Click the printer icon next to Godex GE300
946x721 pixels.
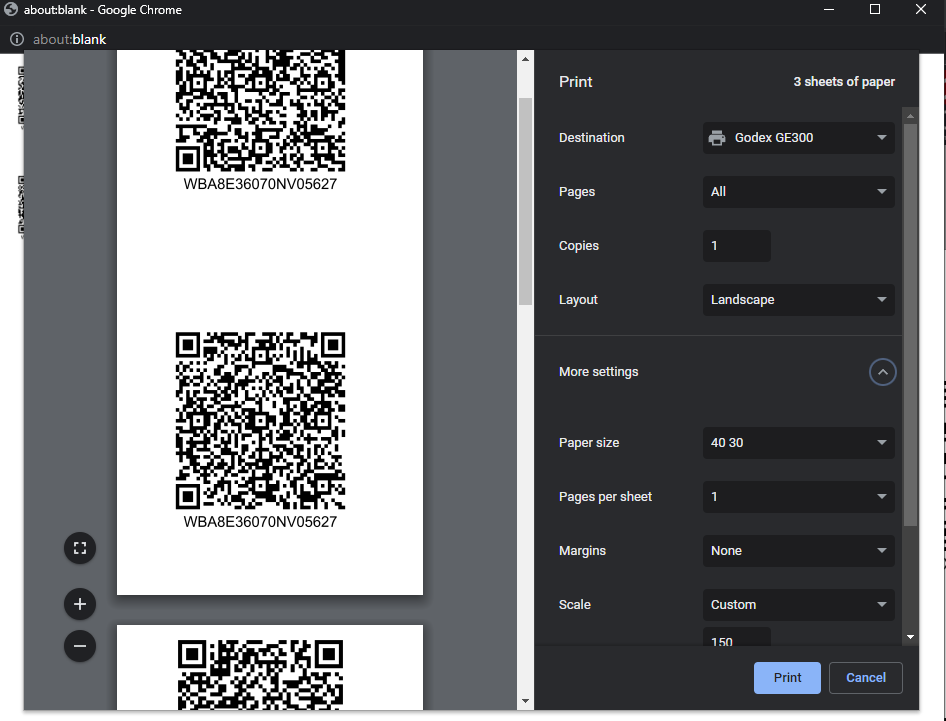click(x=717, y=138)
